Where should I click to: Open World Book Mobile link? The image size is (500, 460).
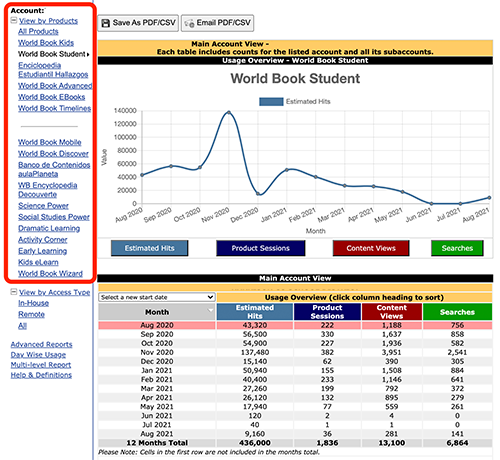click(x=50, y=142)
